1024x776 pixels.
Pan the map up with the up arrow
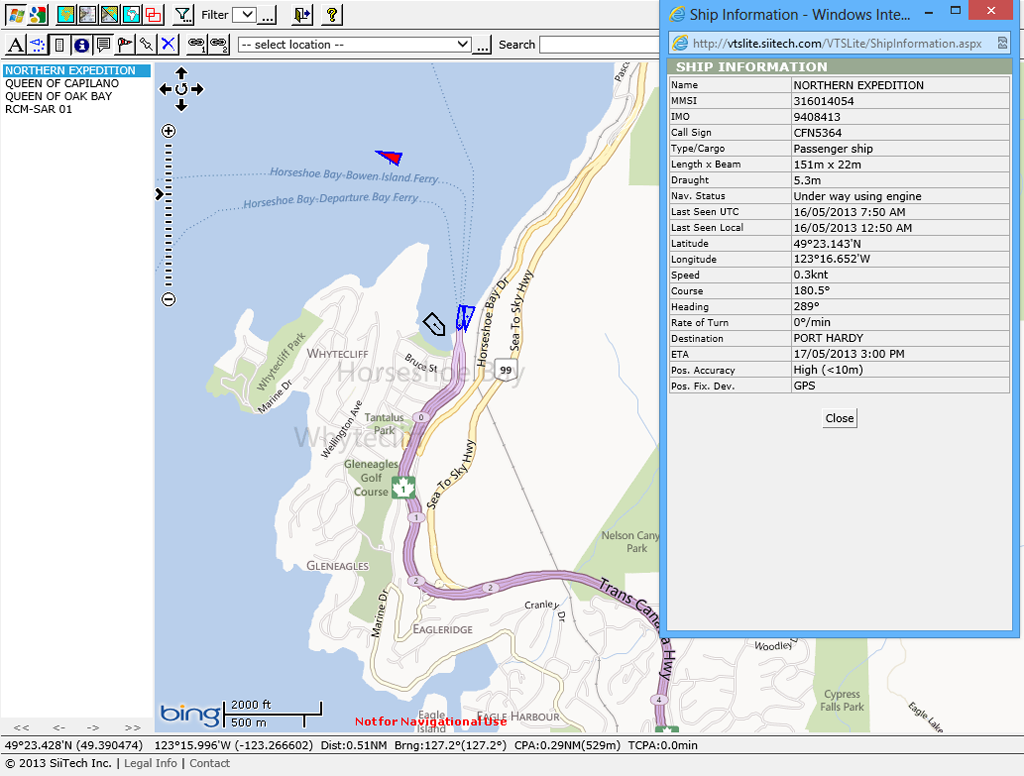point(182,73)
